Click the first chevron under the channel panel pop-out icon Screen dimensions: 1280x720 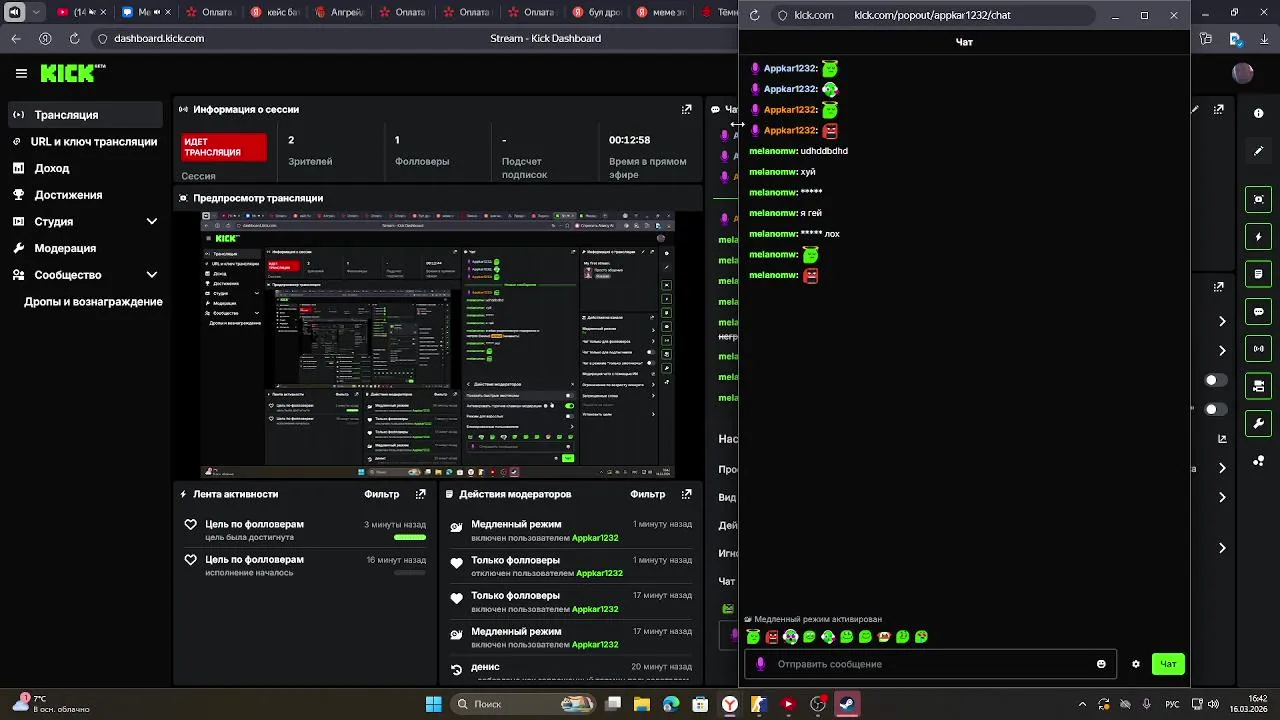[x=1222, y=321]
